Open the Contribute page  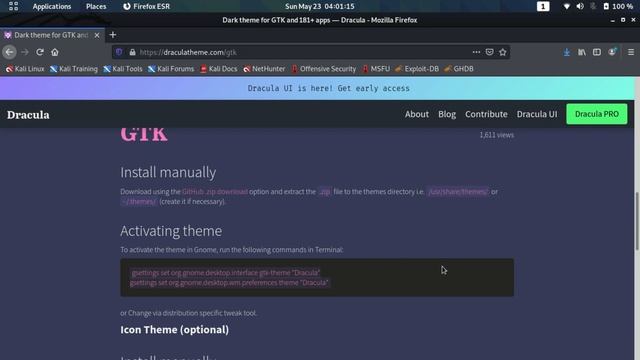(x=486, y=114)
